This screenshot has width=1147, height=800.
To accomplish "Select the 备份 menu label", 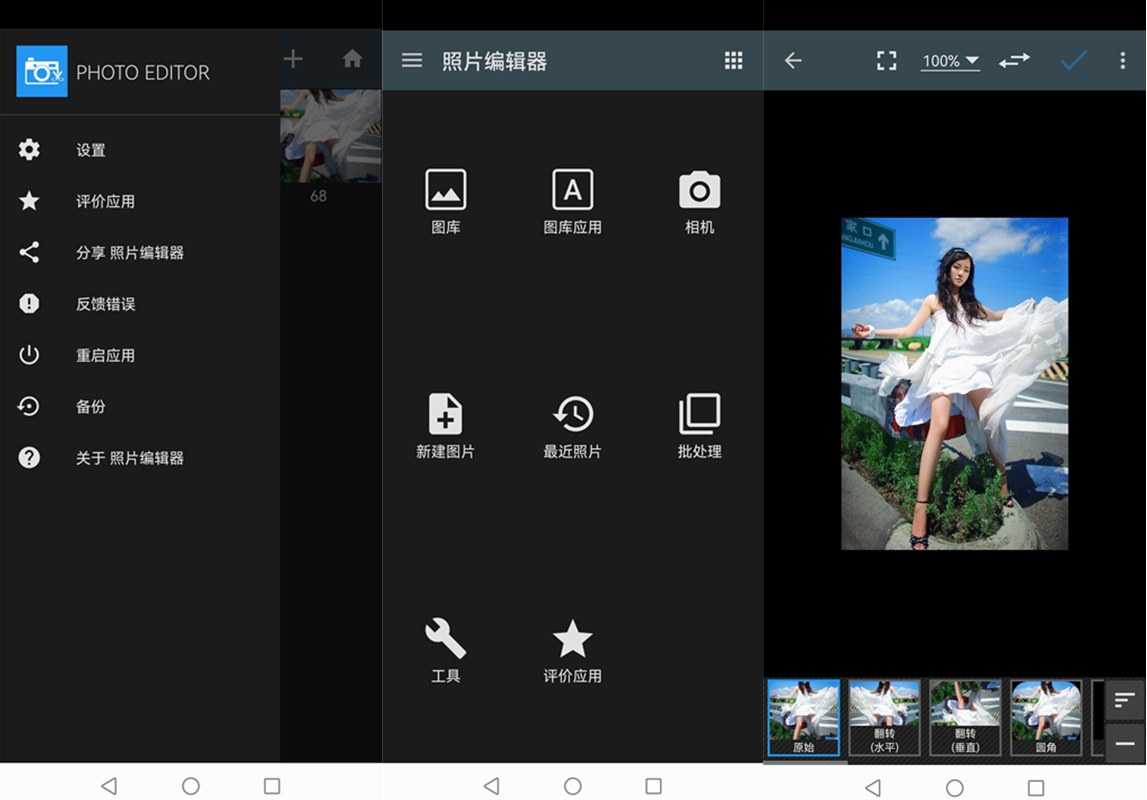I will pos(91,407).
